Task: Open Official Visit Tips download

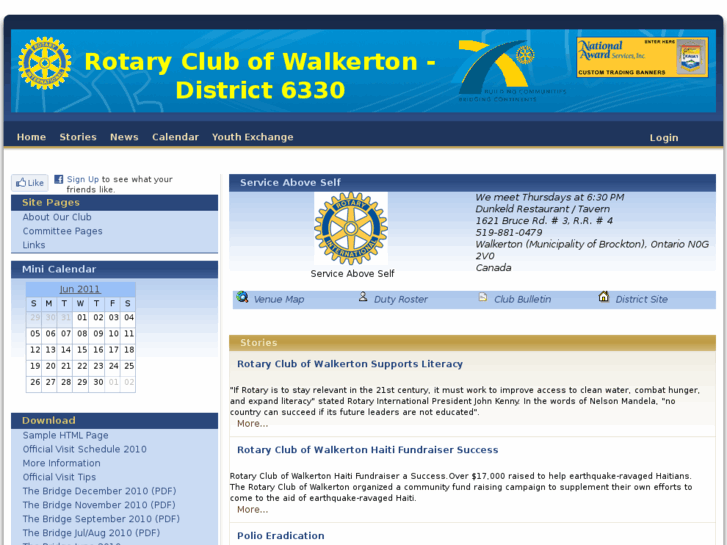Action: (59, 477)
